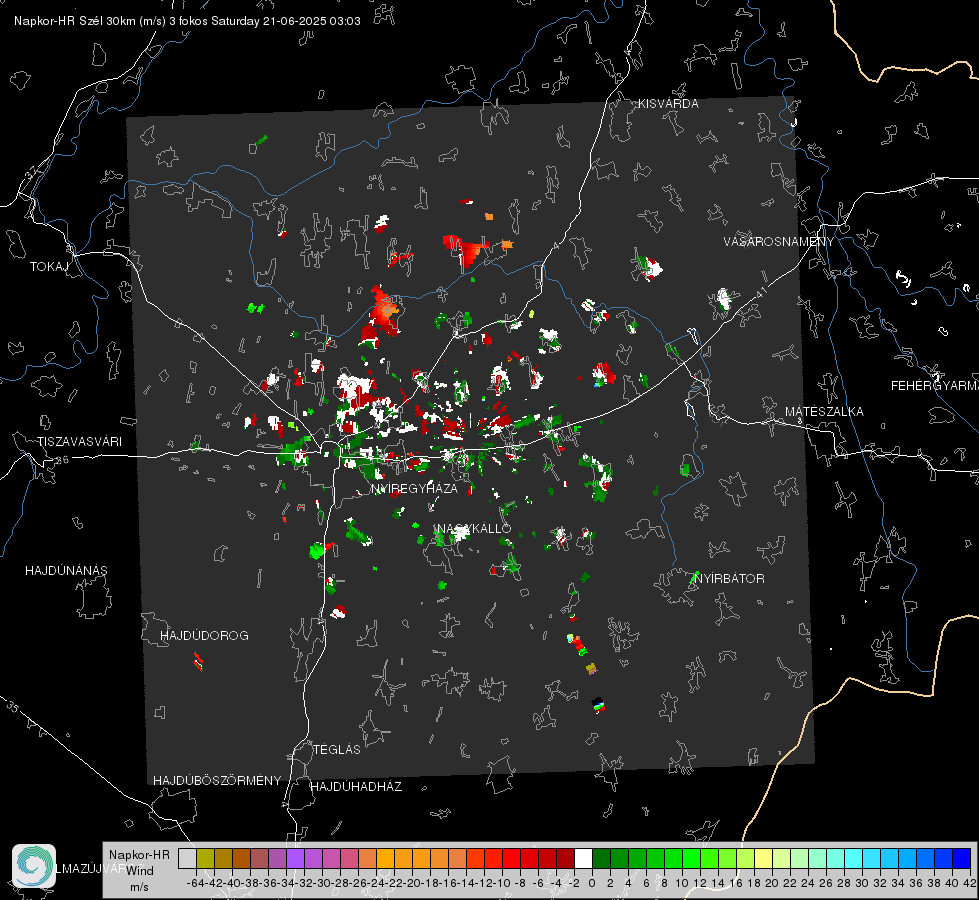Click the HAJDÚNÁNÁS town label
Screen dimensions: 979x900
coord(66,571)
